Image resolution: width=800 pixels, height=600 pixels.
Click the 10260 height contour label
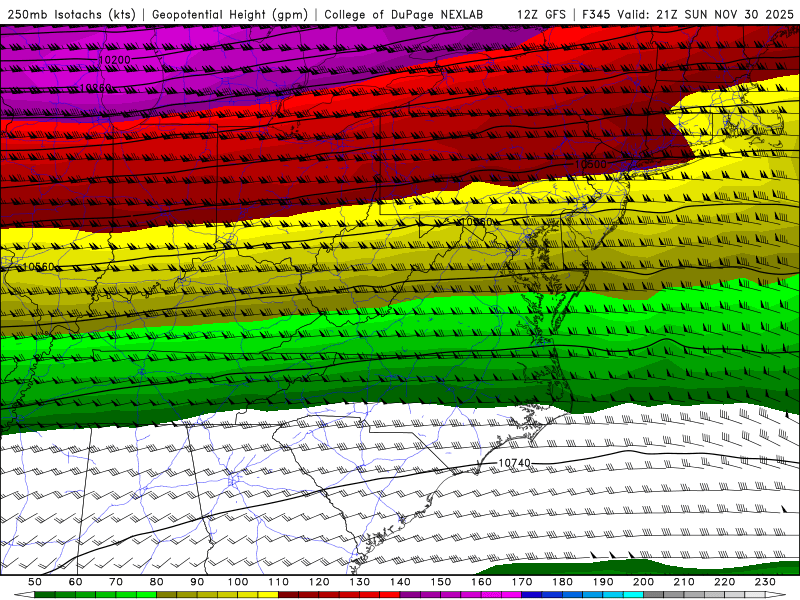tap(95, 88)
